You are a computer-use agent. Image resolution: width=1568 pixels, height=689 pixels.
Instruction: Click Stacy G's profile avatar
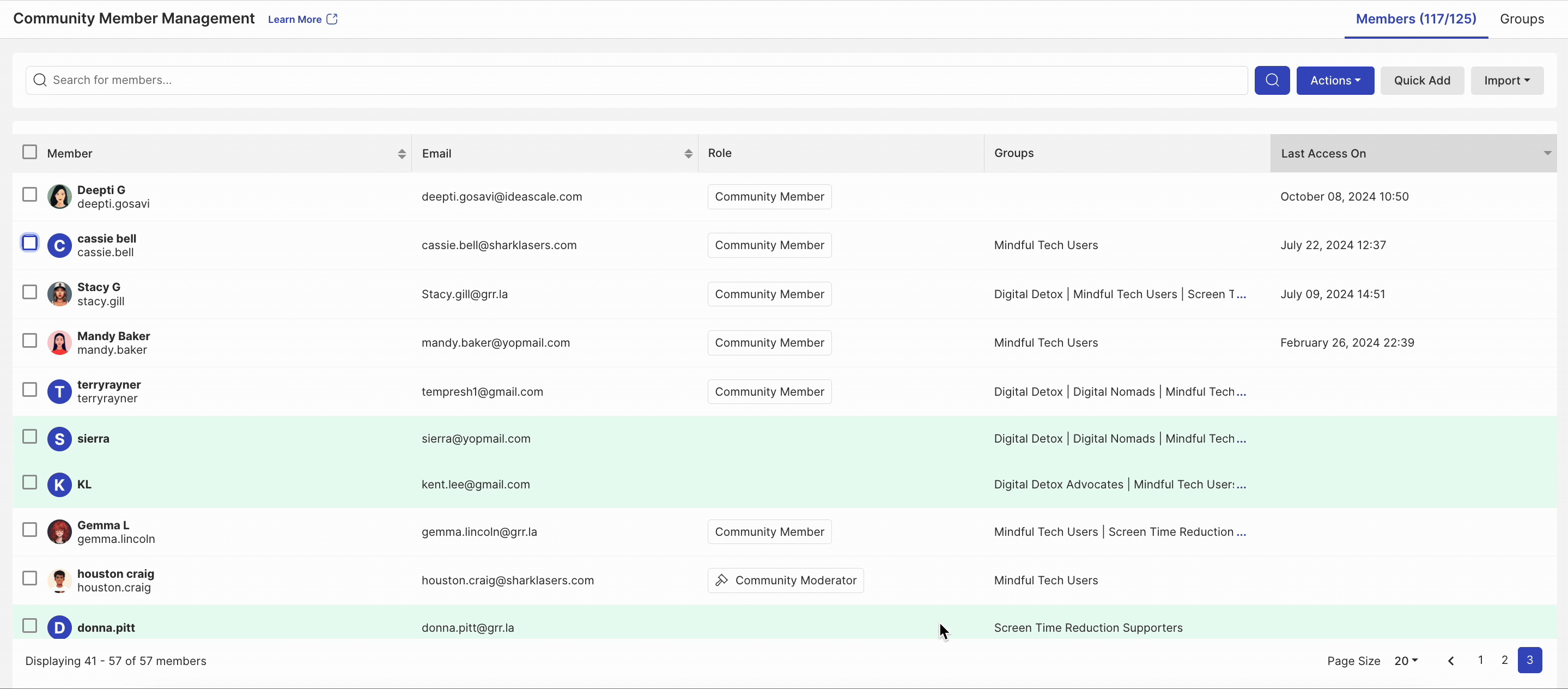point(59,294)
